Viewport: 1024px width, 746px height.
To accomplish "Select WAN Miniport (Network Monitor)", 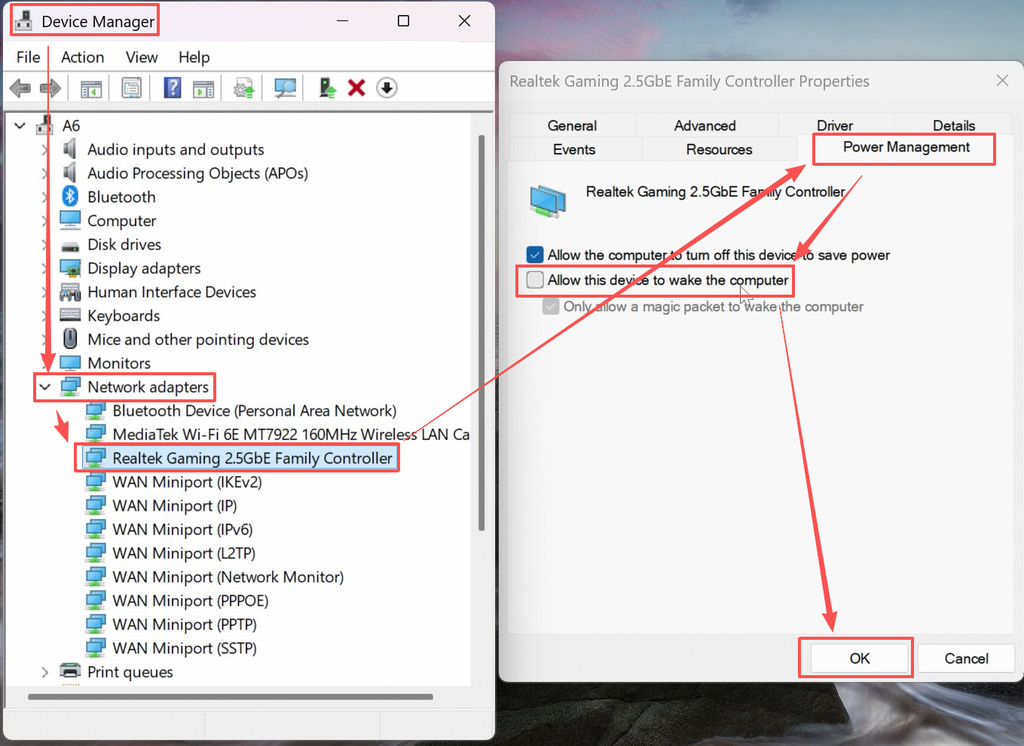I will pos(228,577).
